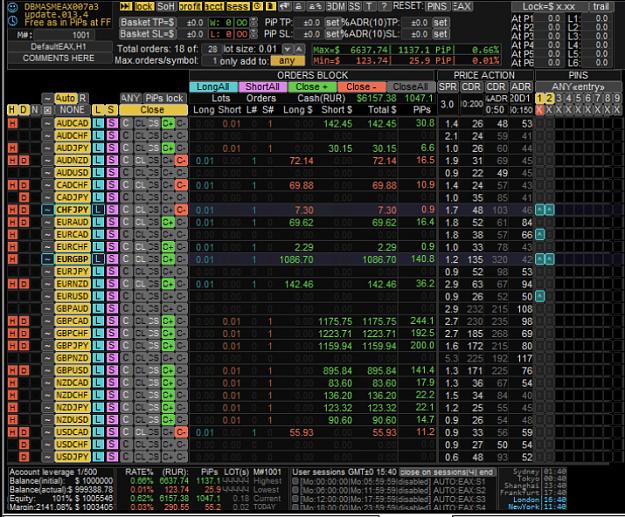The width and height of the screenshot is (625, 517).
Task: Toggle the D flag on the CADJPY row
Action: click(x=24, y=197)
